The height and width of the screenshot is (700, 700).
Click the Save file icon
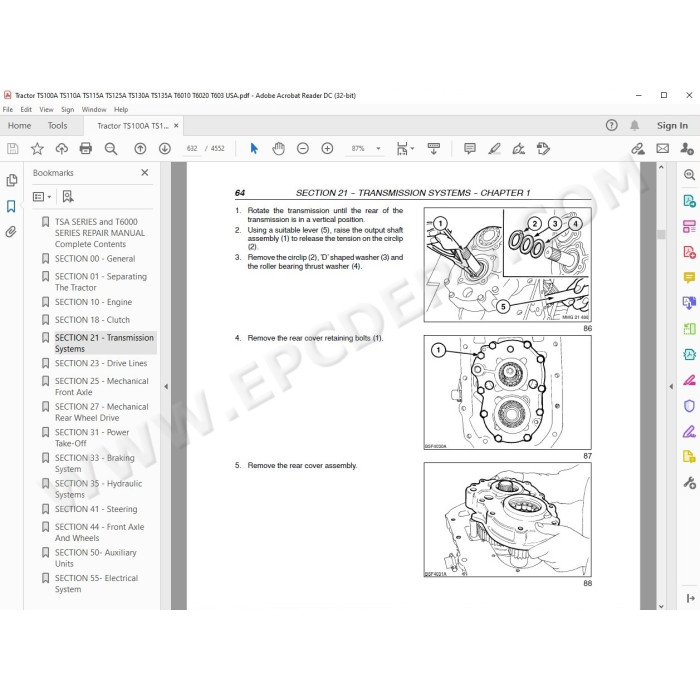13,149
